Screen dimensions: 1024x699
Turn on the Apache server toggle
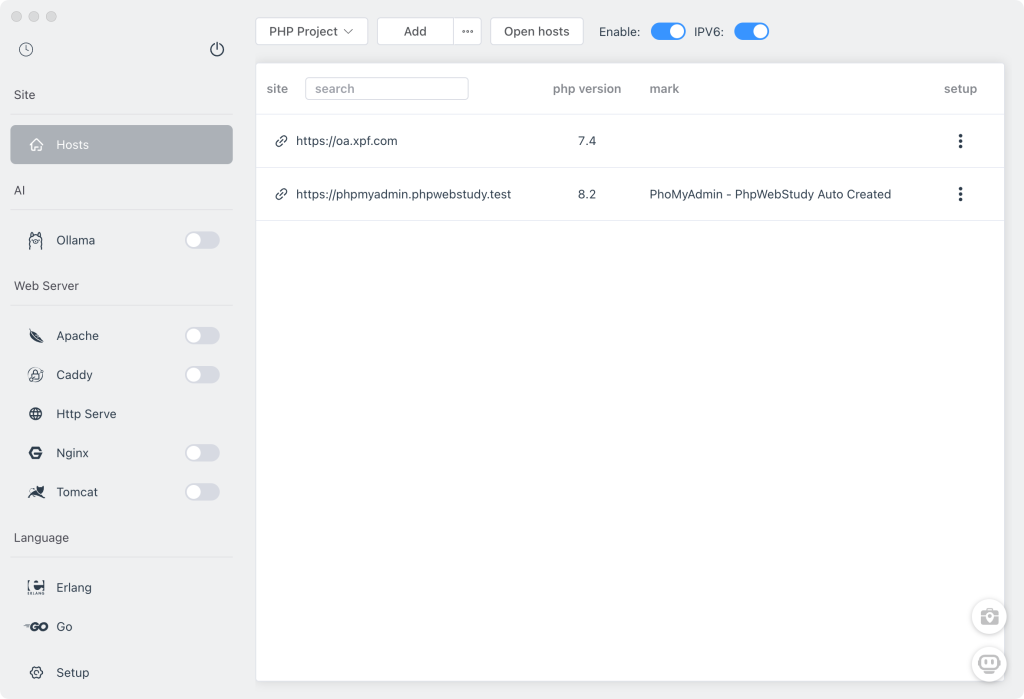202,336
